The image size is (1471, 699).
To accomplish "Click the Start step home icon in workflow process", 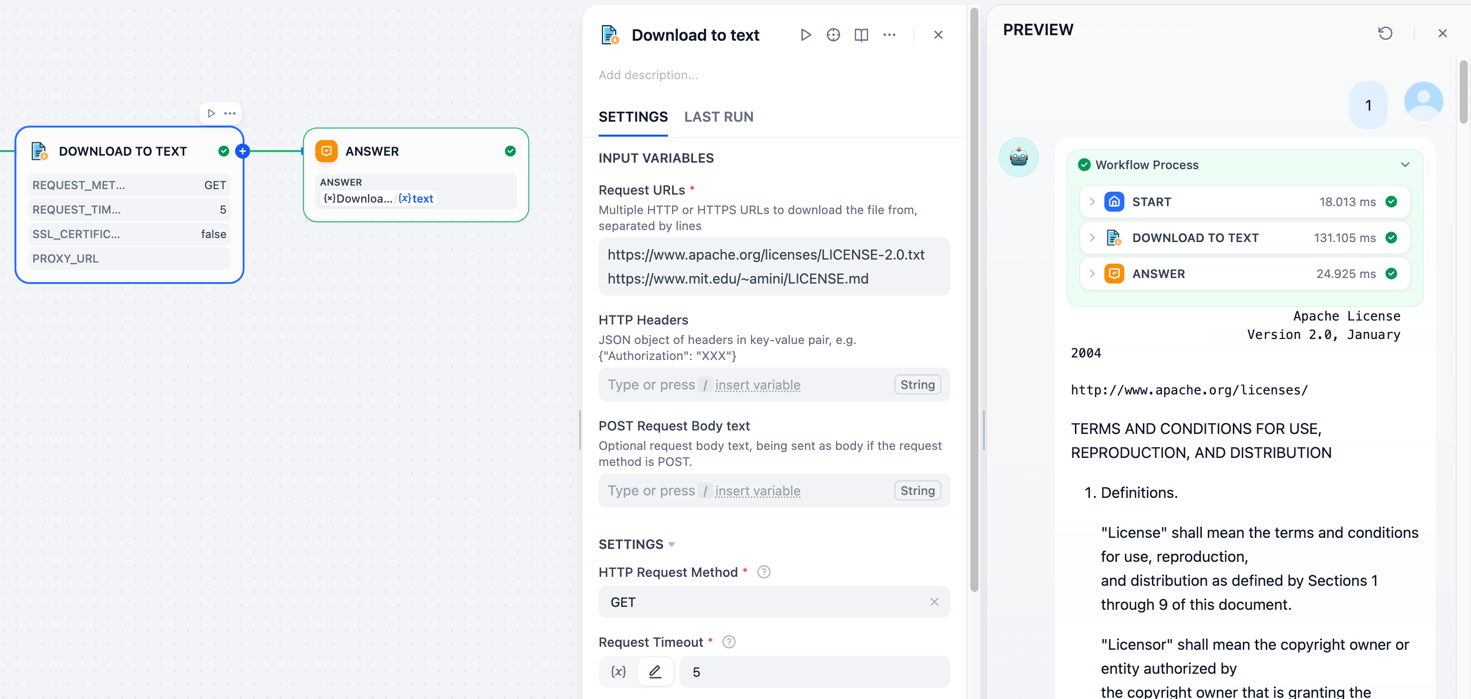I will (1114, 202).
